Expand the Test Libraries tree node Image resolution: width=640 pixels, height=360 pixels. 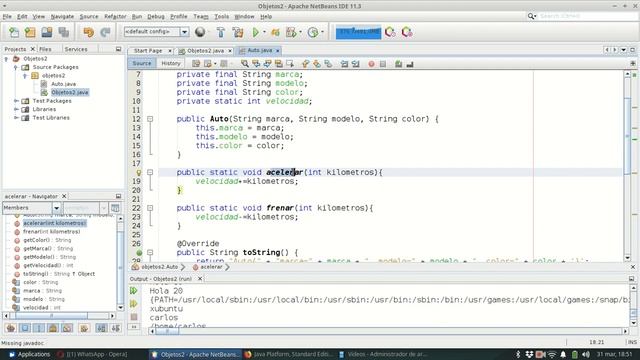[x=16, y=118]
